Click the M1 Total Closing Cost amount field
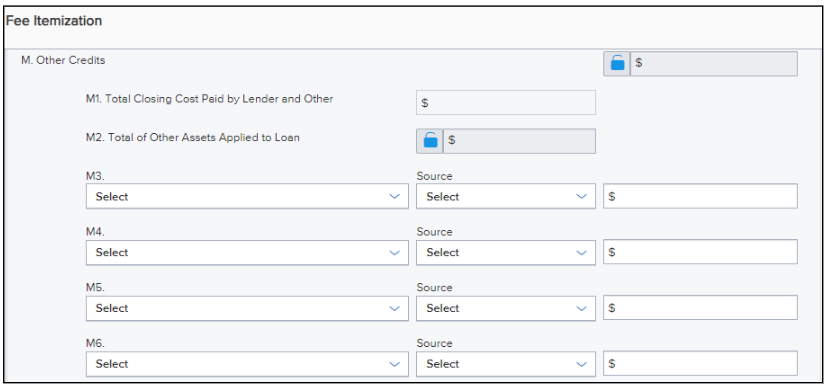The image size is (826, 385). (x=506, y=103)
